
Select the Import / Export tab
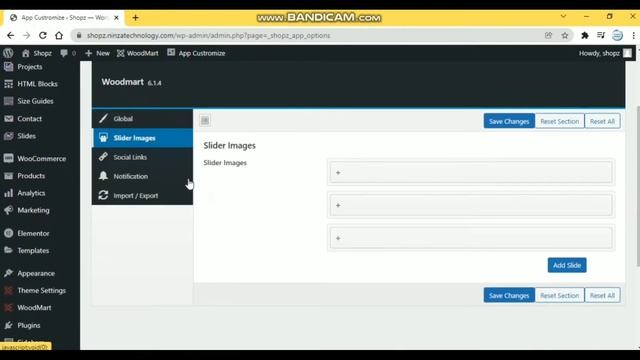[142, 196]
